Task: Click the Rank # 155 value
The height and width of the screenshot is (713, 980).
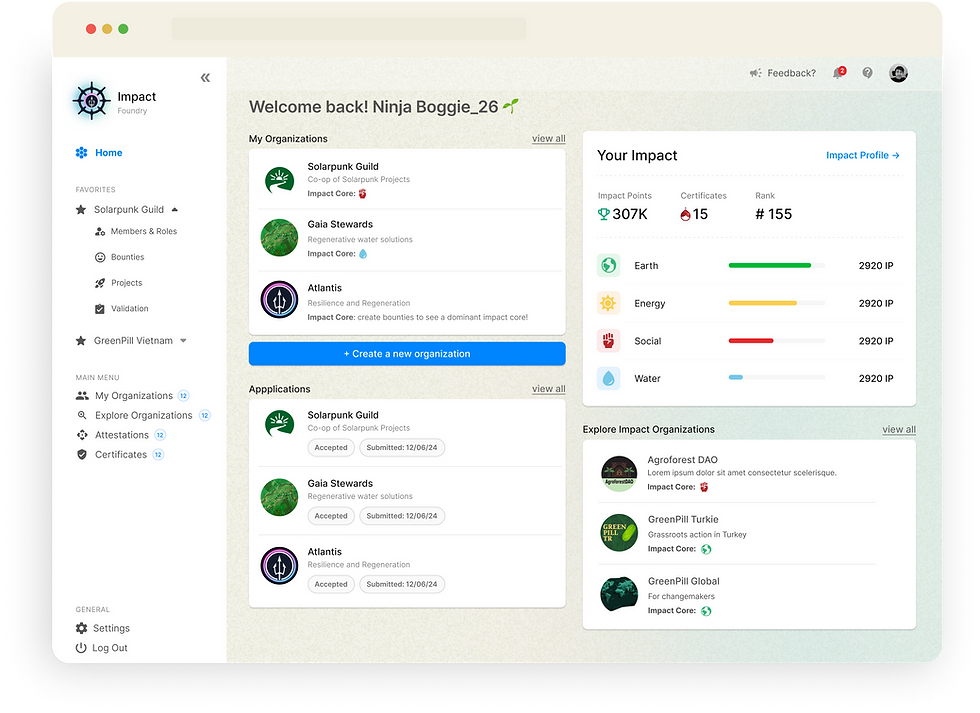Action: click(x=773, y=214)
